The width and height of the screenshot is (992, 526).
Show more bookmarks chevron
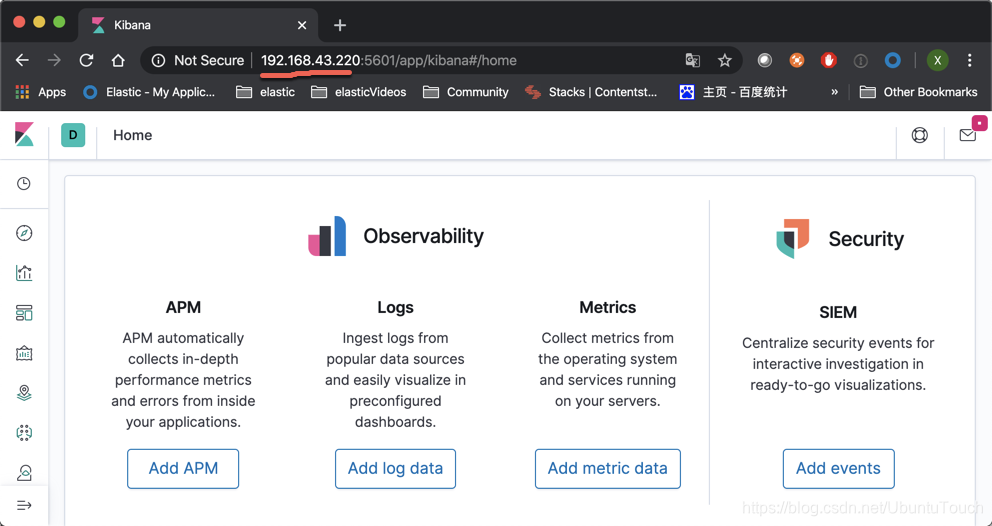tap(834, 92)
